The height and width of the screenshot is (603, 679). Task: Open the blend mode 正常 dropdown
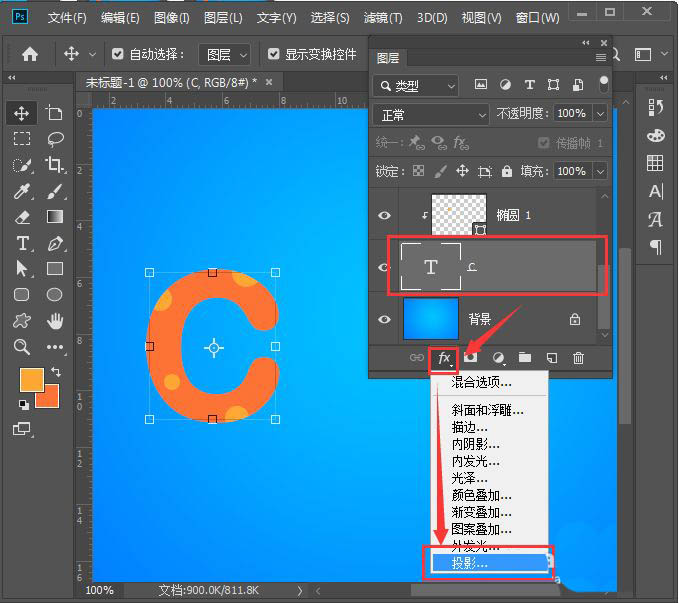(x=430, y=115)
